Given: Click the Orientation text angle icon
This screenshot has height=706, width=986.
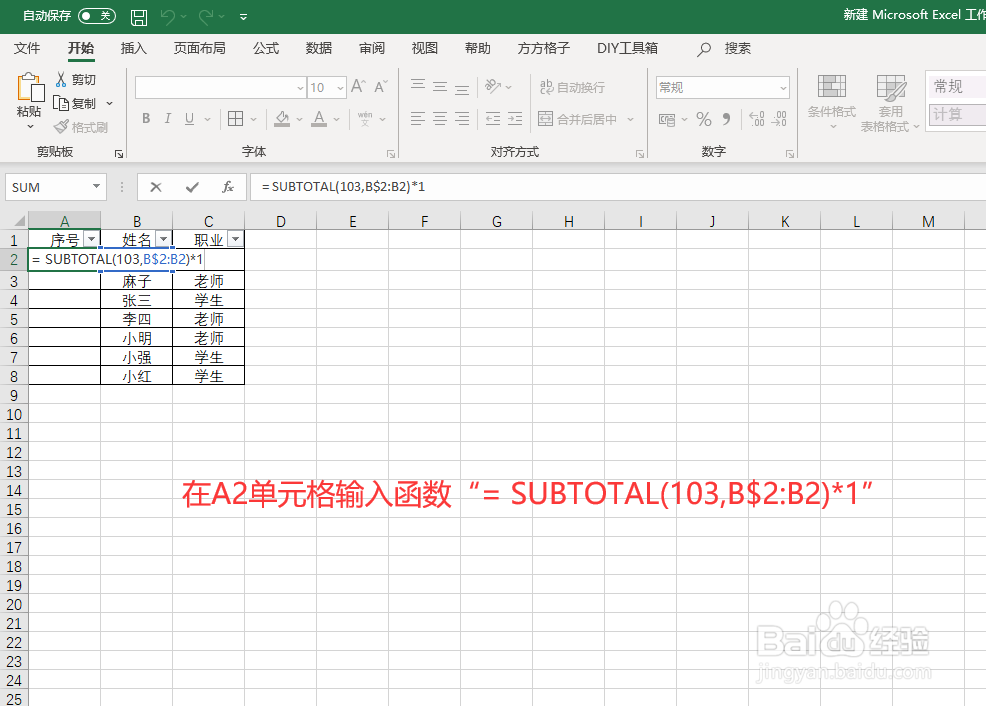Looking at the screenshot, I should (x=493, y=86).
